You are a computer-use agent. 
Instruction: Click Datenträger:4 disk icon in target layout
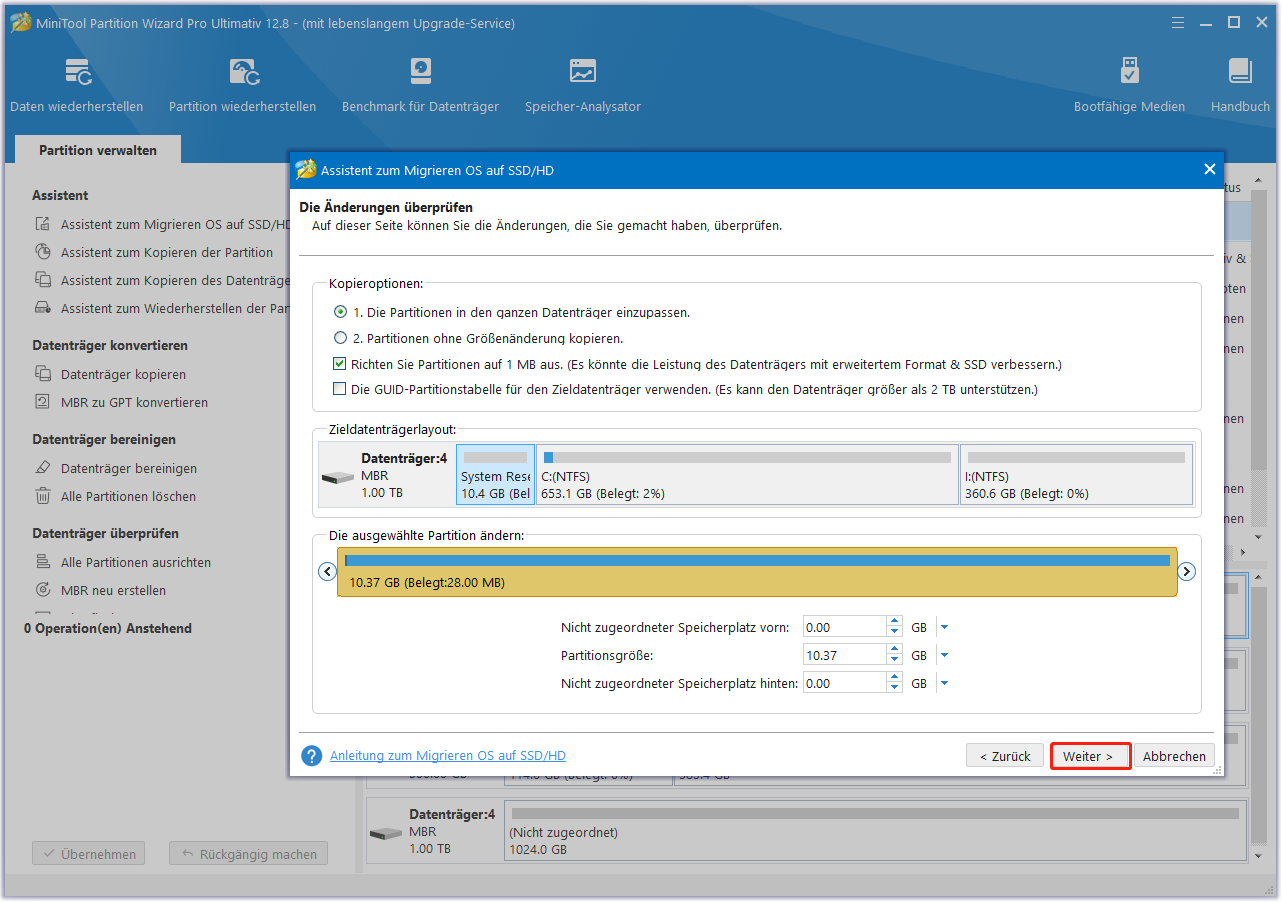337,478
